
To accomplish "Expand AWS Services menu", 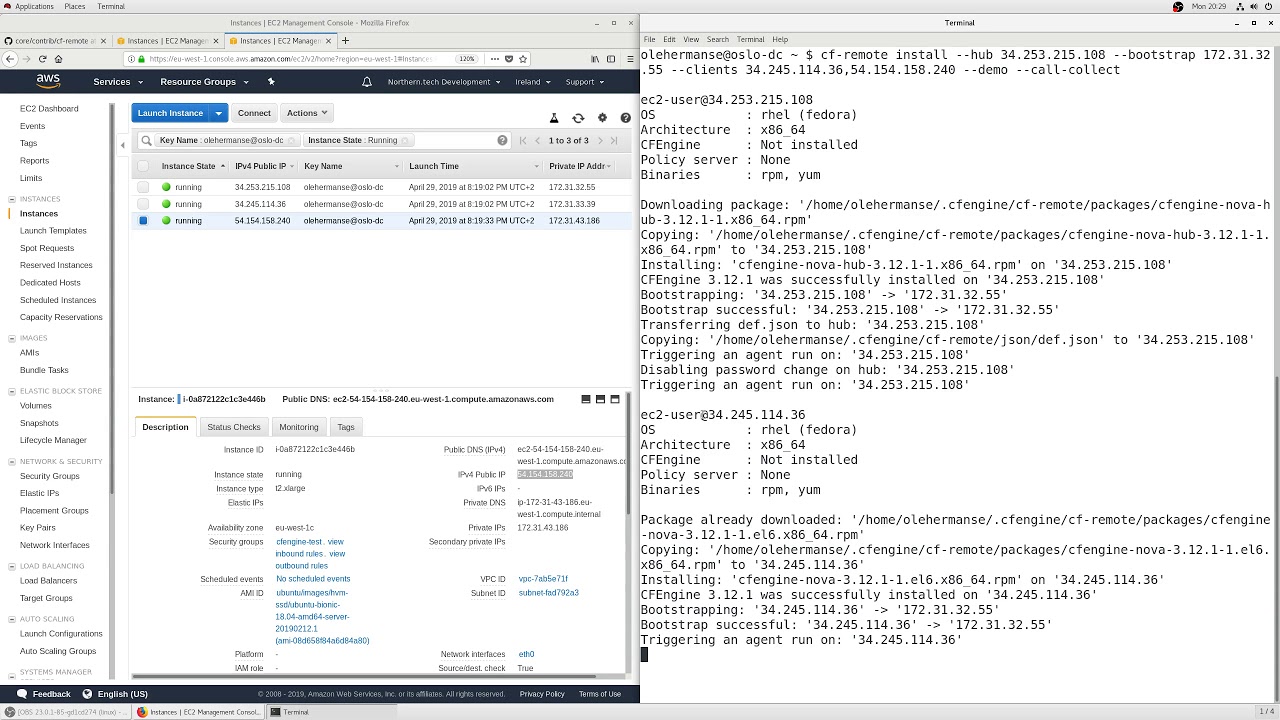I will click(118, 82).
